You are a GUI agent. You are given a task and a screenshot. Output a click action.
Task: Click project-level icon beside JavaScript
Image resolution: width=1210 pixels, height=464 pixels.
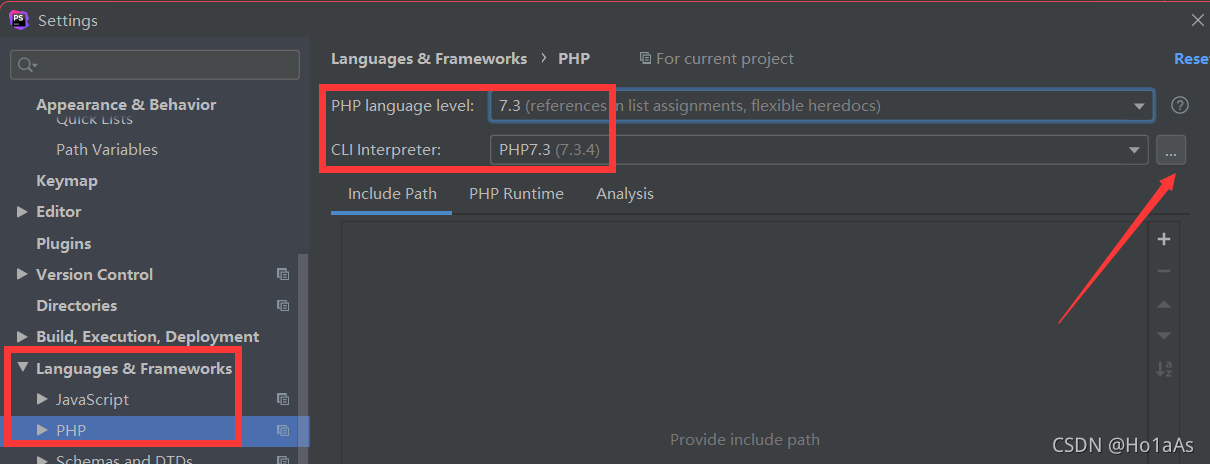point(283,399)
